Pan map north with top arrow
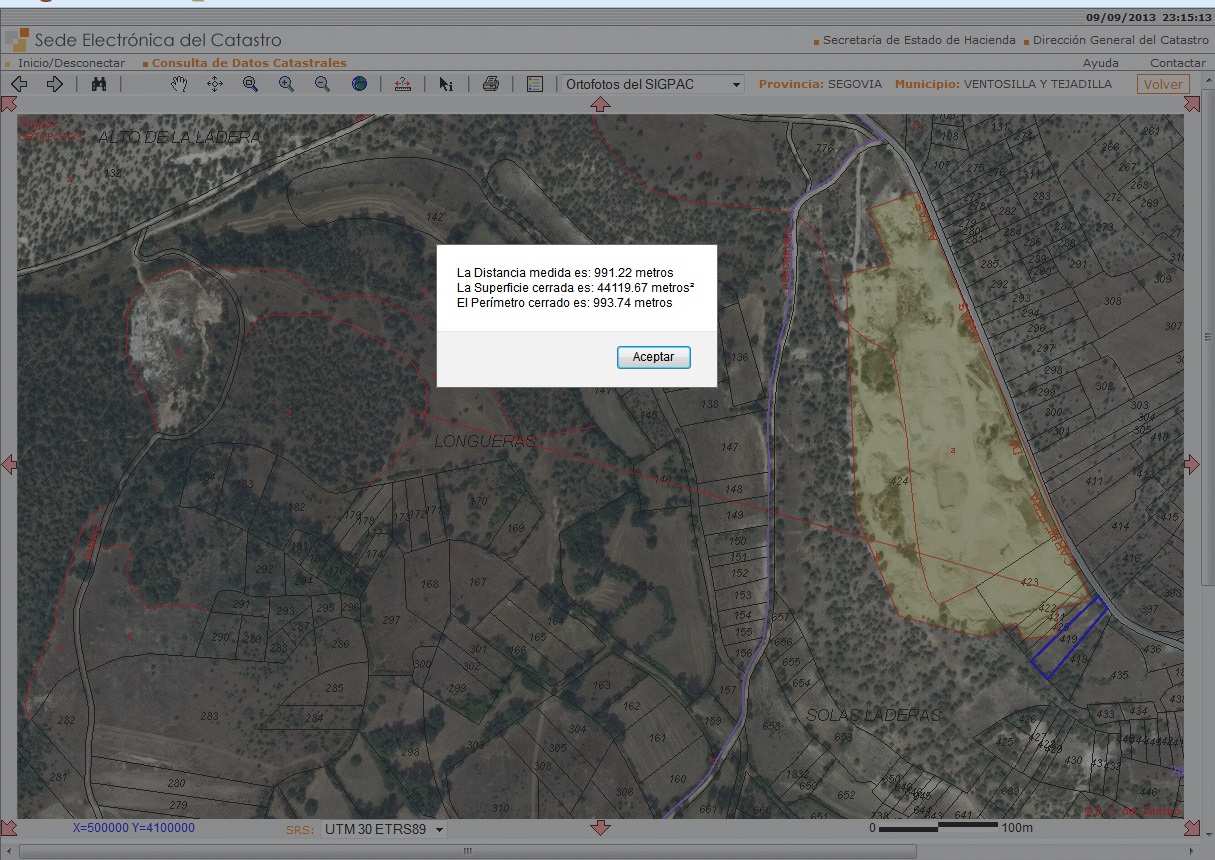 (x=600, y=103)
